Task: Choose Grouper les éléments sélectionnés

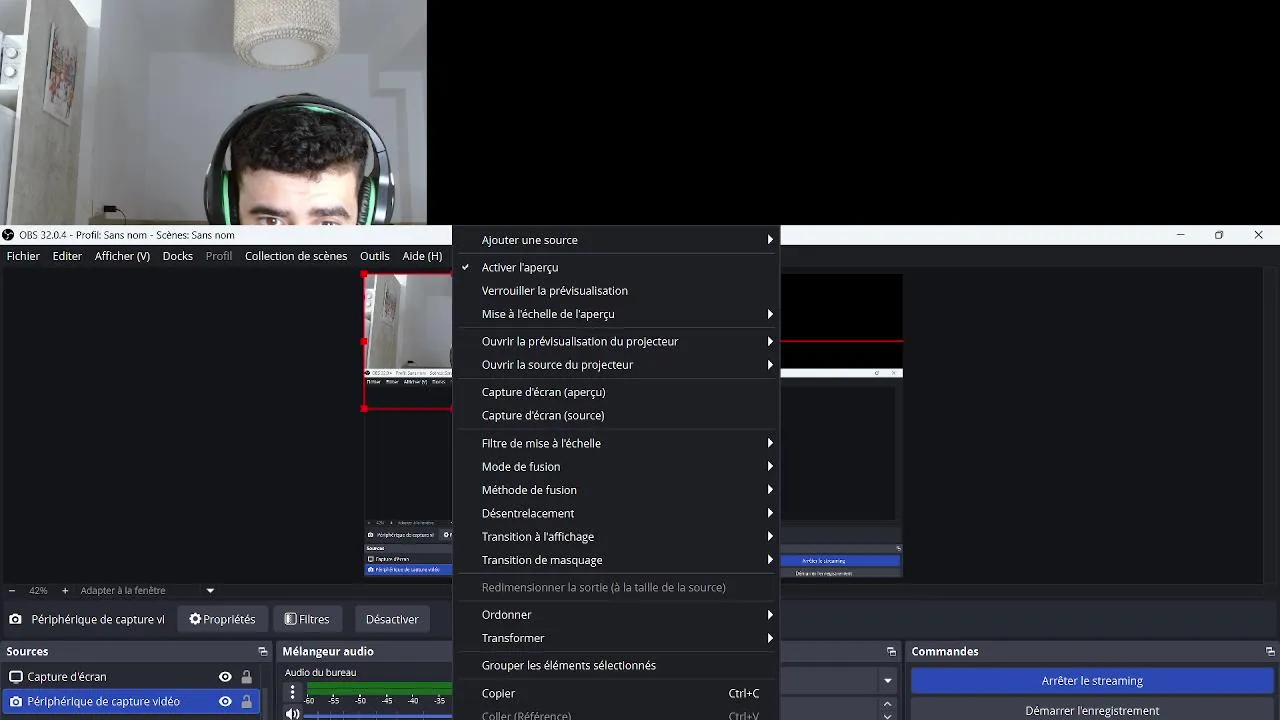Action: coord(616,666)
